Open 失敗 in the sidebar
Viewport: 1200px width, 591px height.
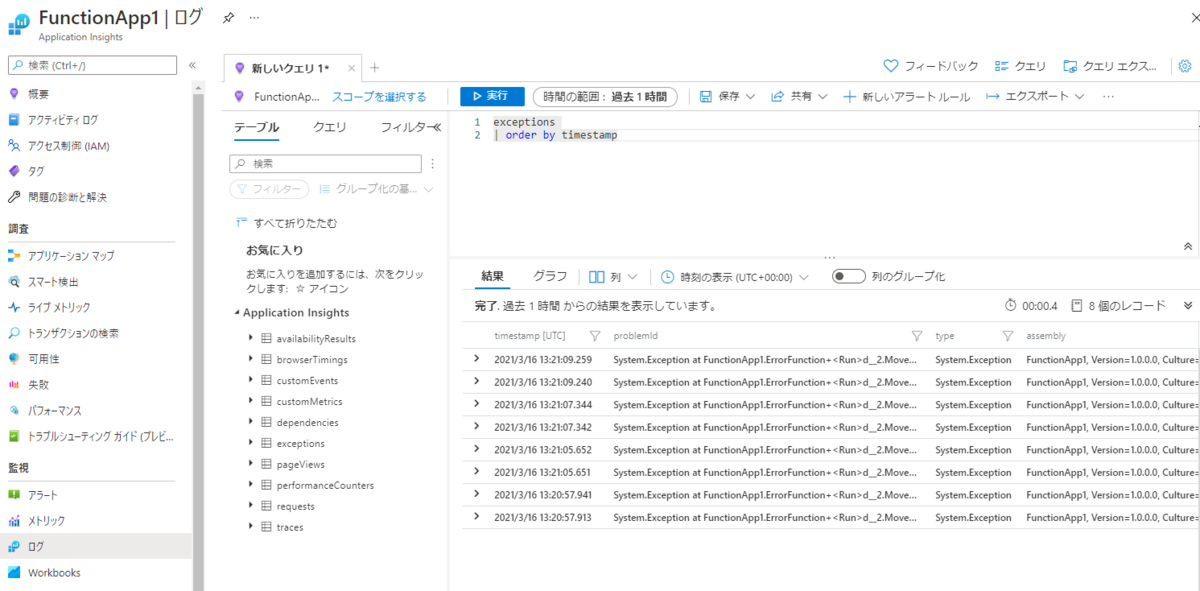(38, 385)
